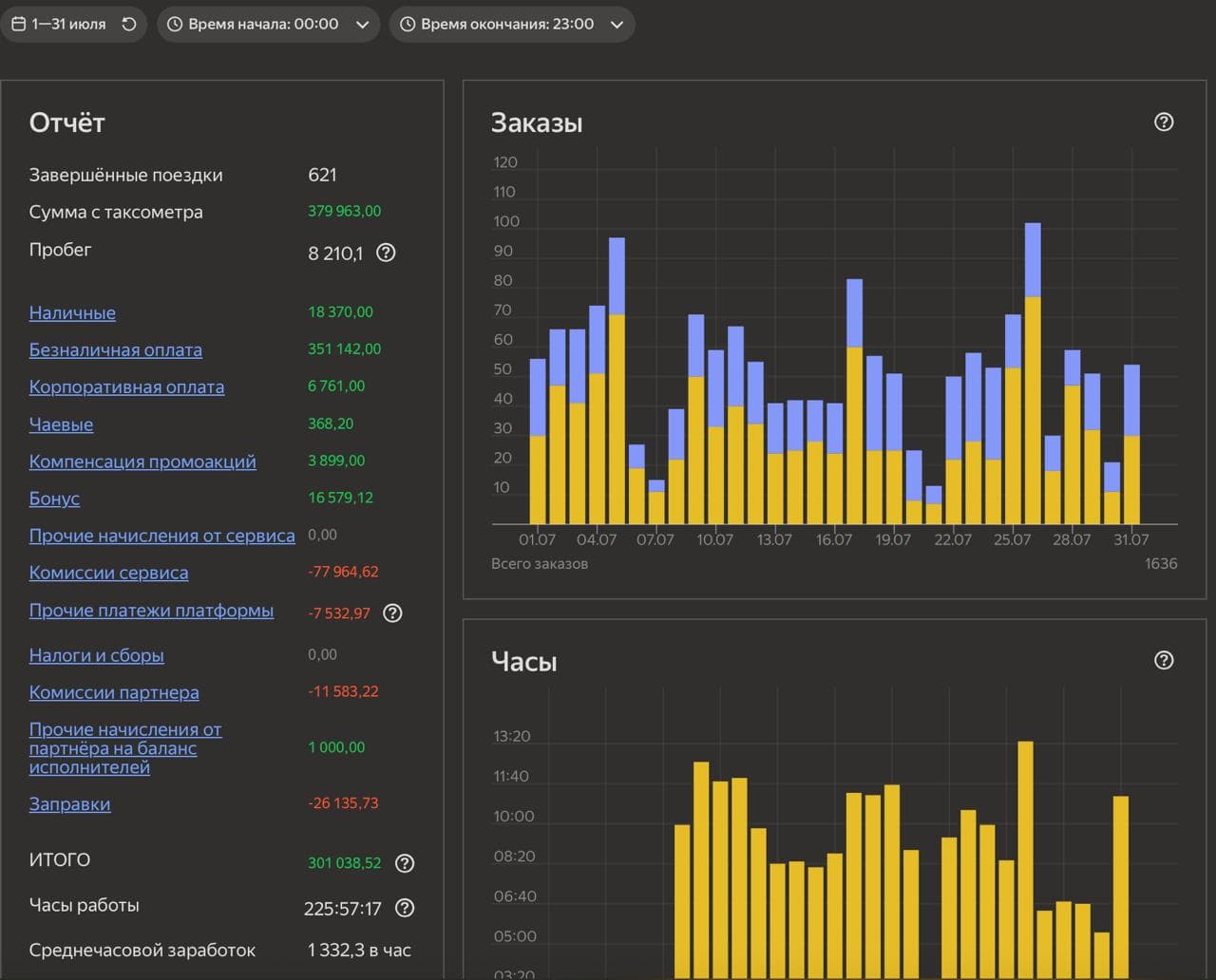
Task: Open the Прочие платежи платформы link
Action: (x=152, y=611)
